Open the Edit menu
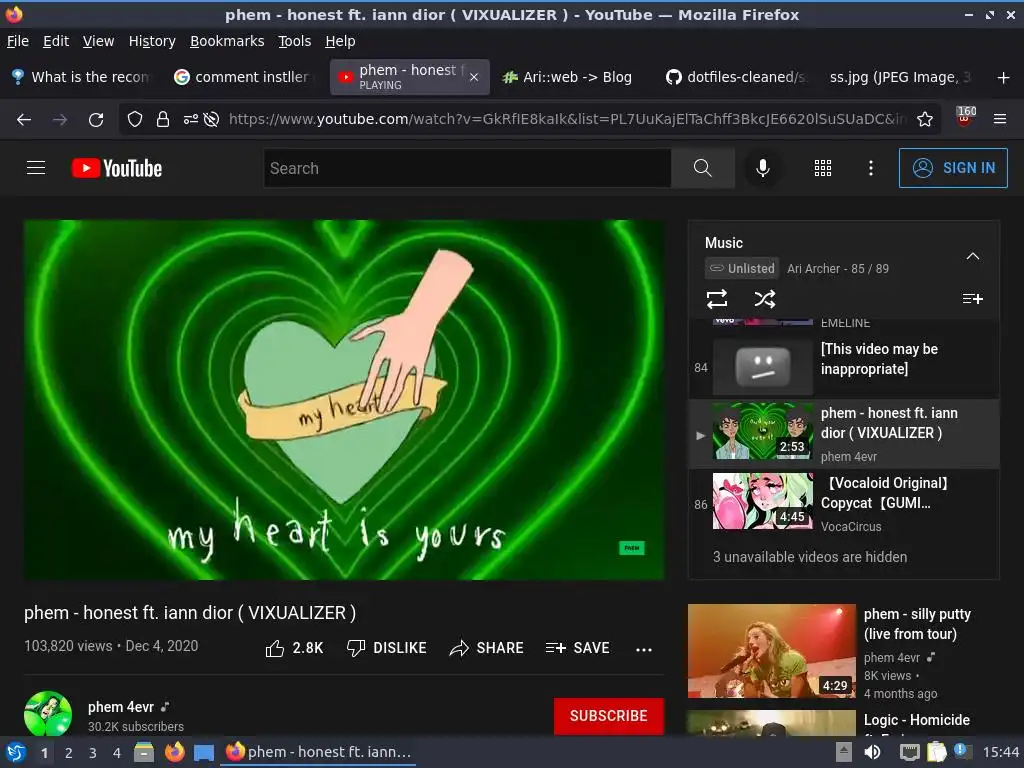Viewport: 1024px width, 768px height. 56,41
